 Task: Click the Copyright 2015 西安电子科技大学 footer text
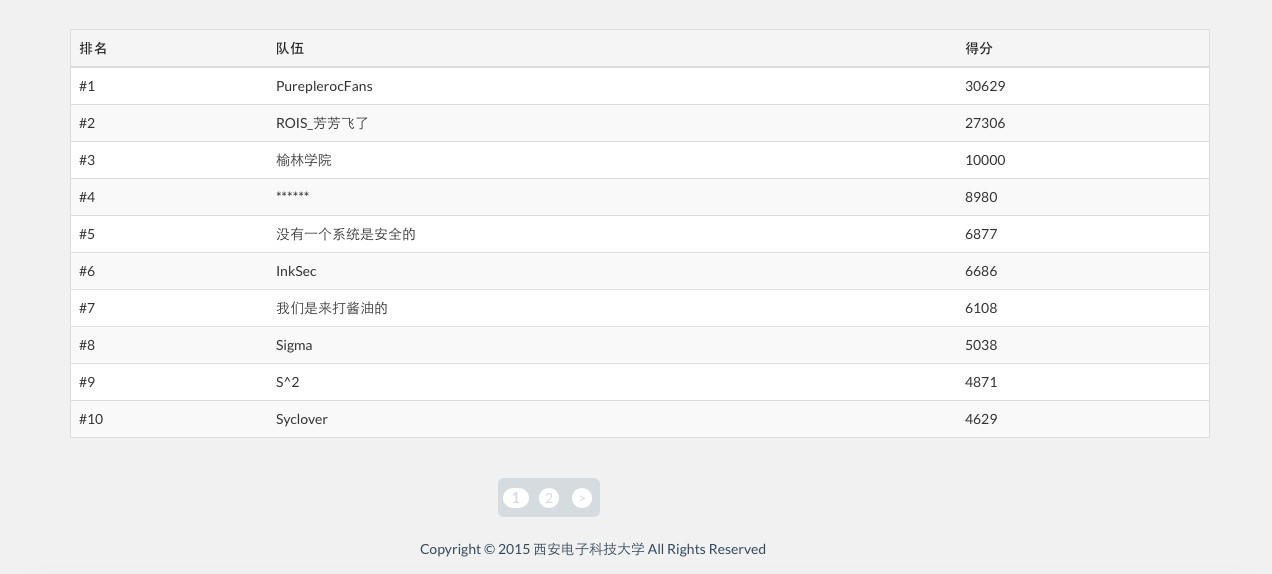click(592, 549)
